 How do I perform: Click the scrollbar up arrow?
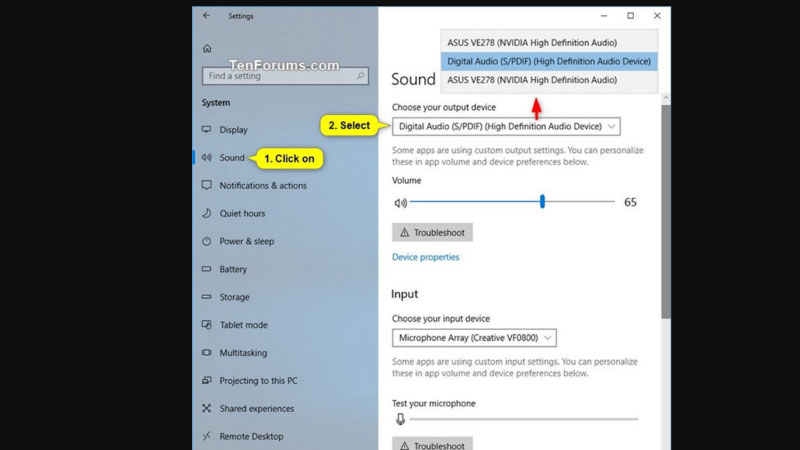point(666,97)
